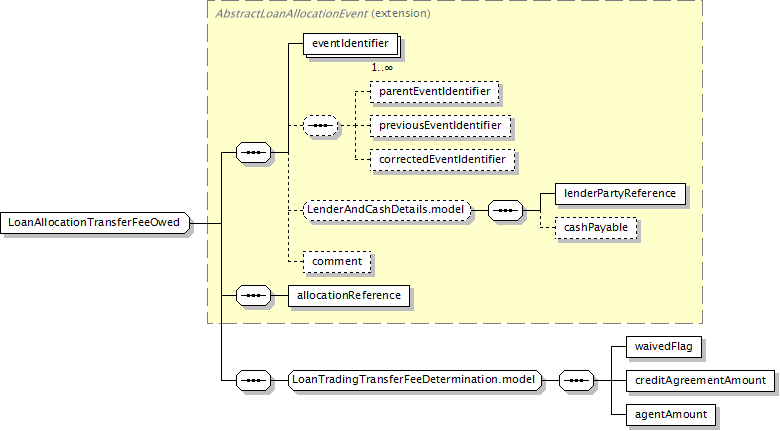Click the AbstractLoanAllocationEvent extension label
The height and width of the screenshot is (431, 780).
click(x=322, y=14)
